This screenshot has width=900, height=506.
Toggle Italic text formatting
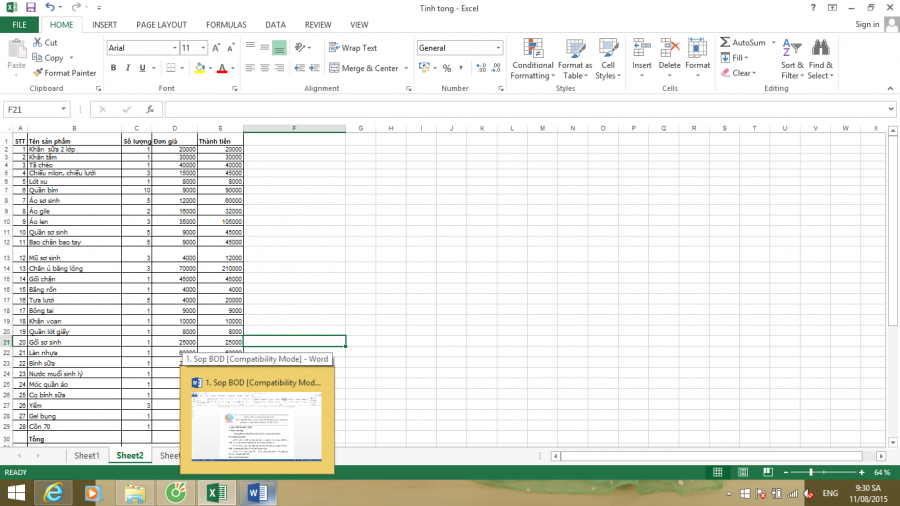tap(127, 68)
